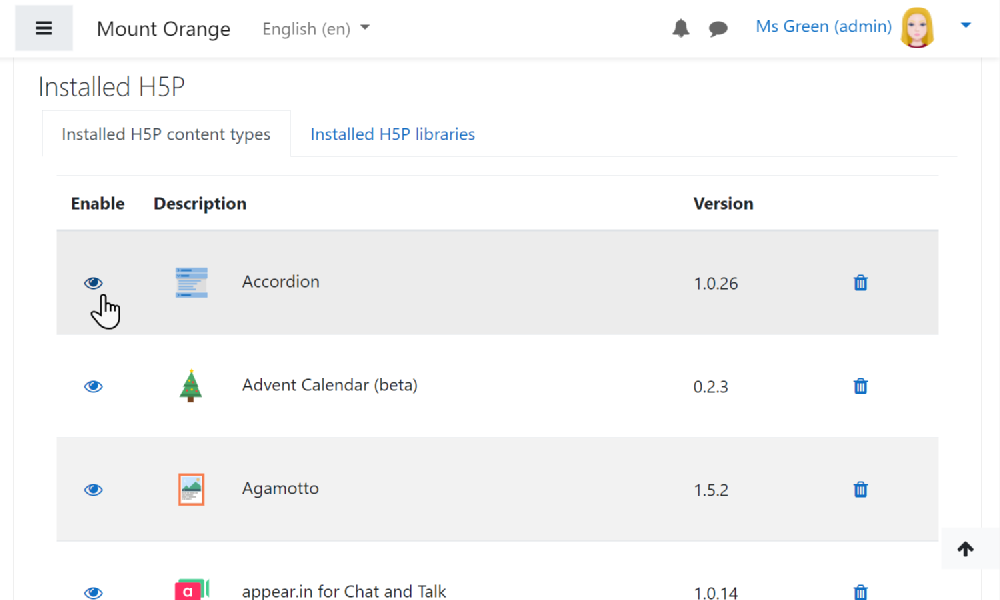Click the Description column header
Viewport: 1000px width, 600px height.
coord(200,203)
